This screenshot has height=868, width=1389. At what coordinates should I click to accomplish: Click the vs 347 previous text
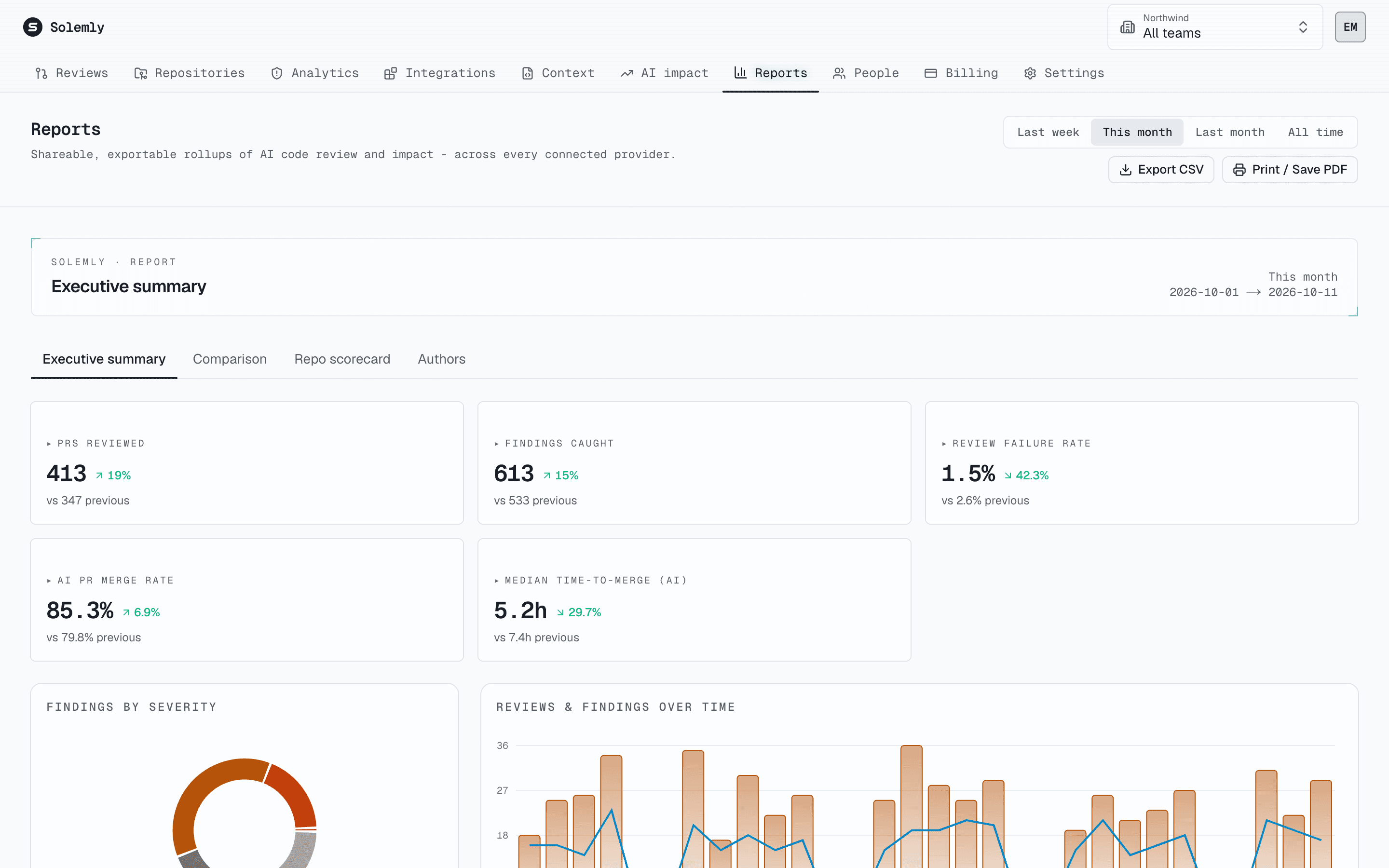(x=88, y=501)
